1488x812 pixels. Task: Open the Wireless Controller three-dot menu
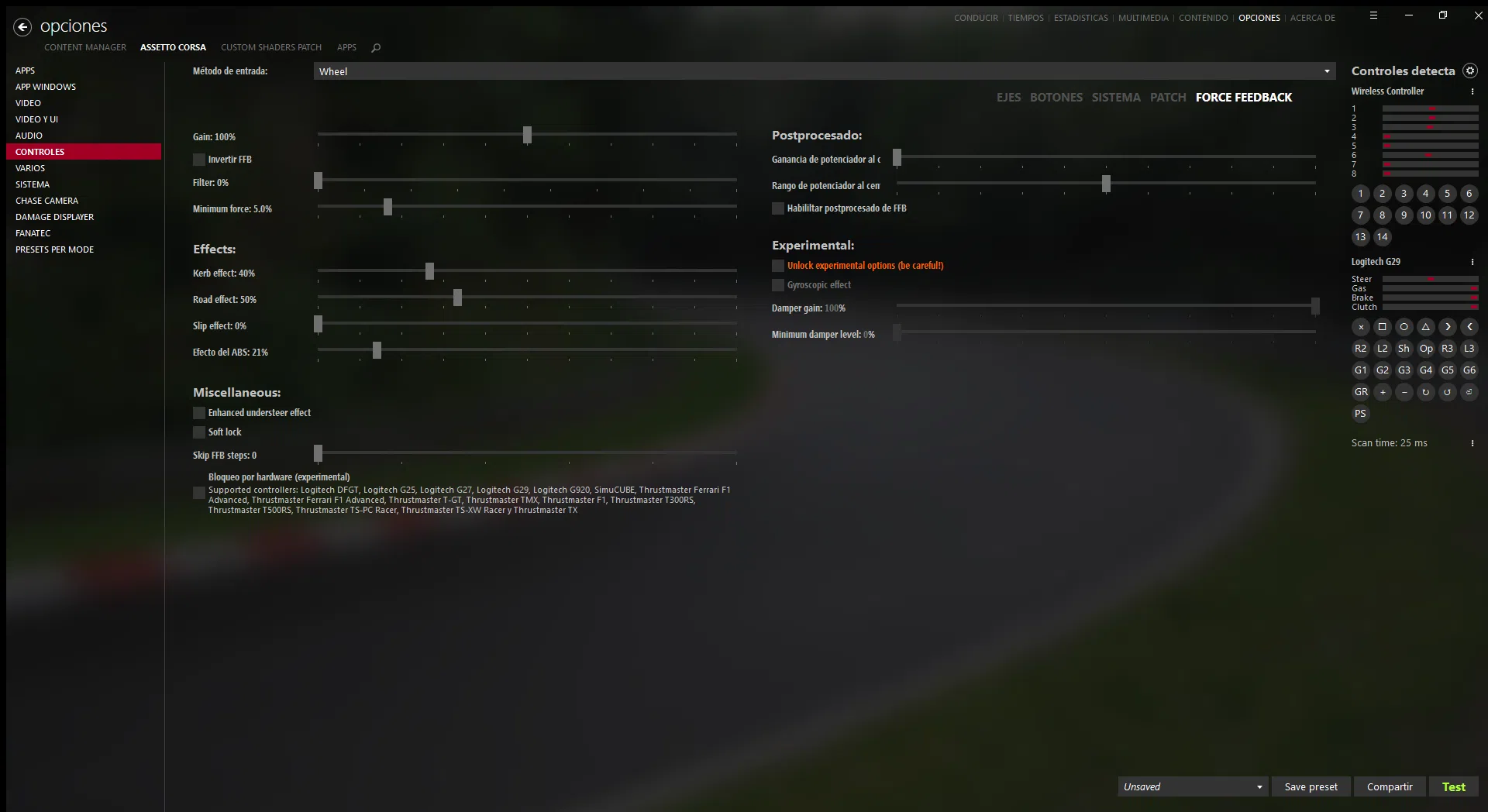click(1472, 91)
